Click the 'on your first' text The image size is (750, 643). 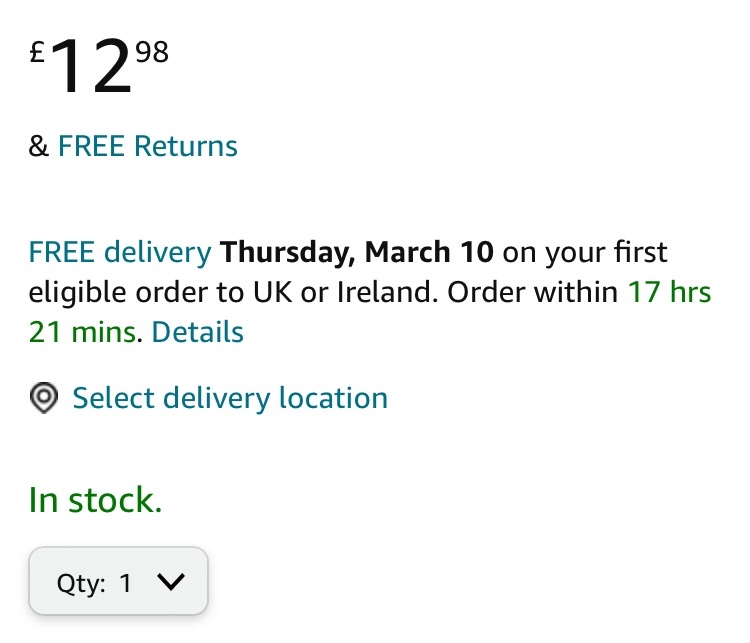pos(584,251)
